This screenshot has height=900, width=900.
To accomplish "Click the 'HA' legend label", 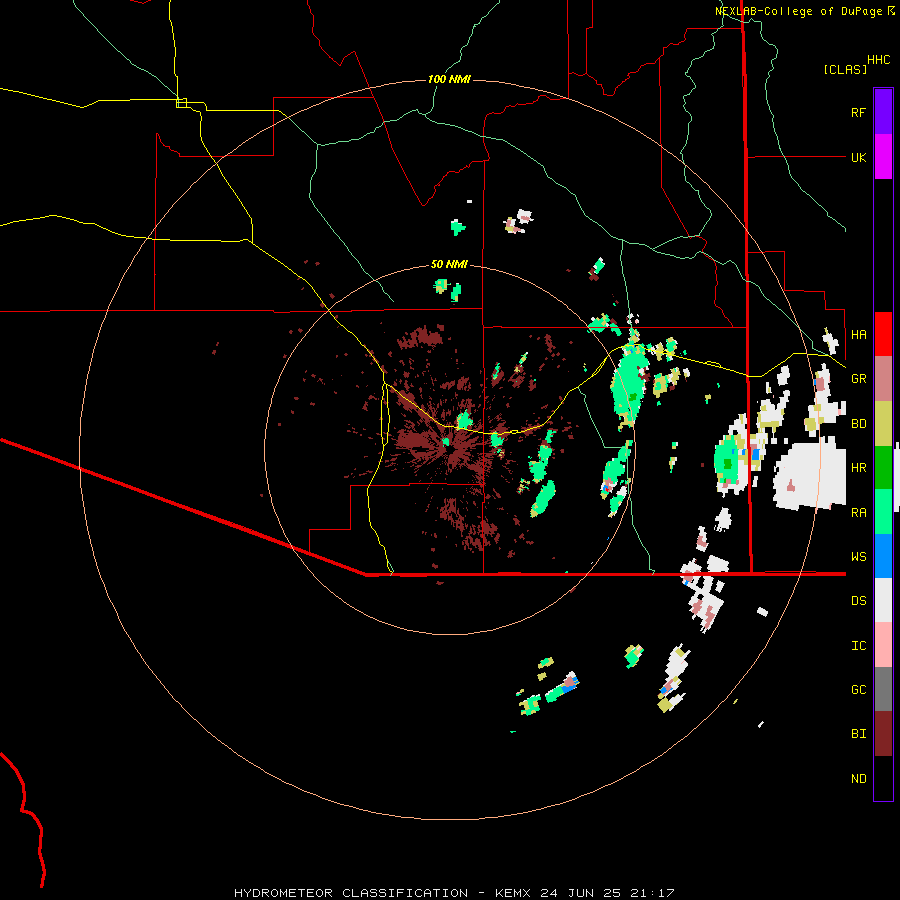I will tap(858, 334).
